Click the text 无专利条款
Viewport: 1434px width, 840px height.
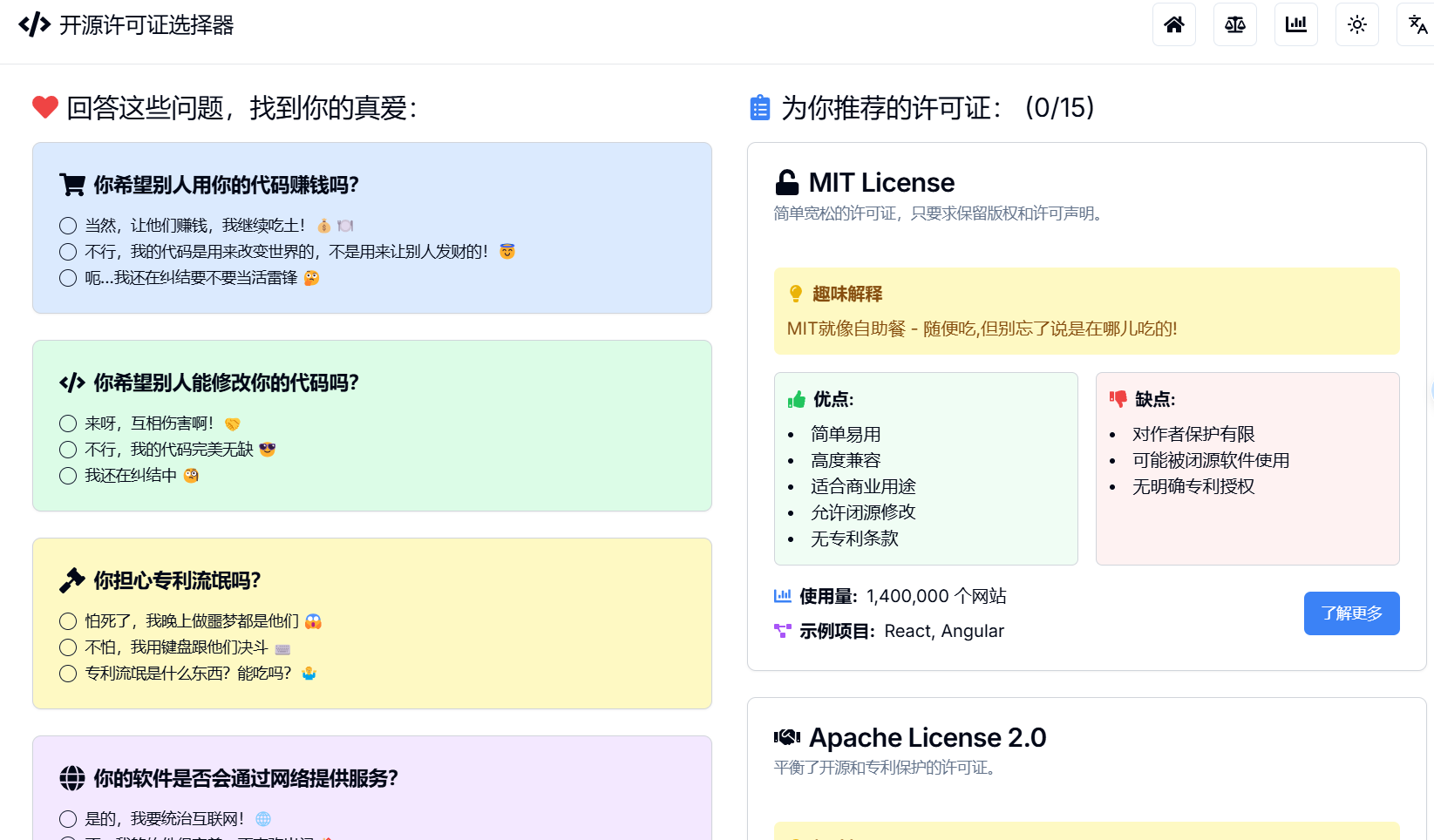(854, 539)
